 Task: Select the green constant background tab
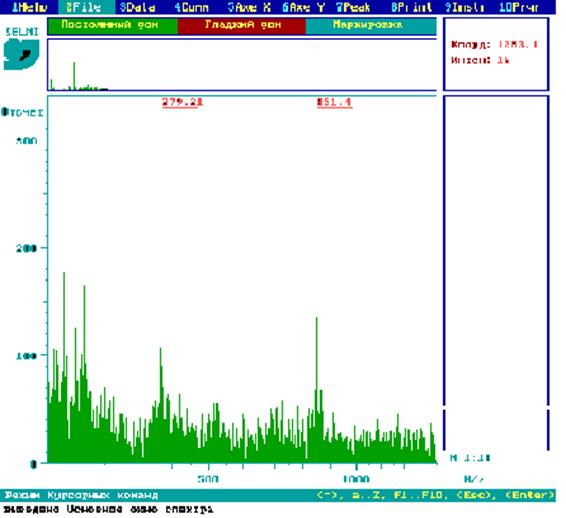tap(112, 25)
